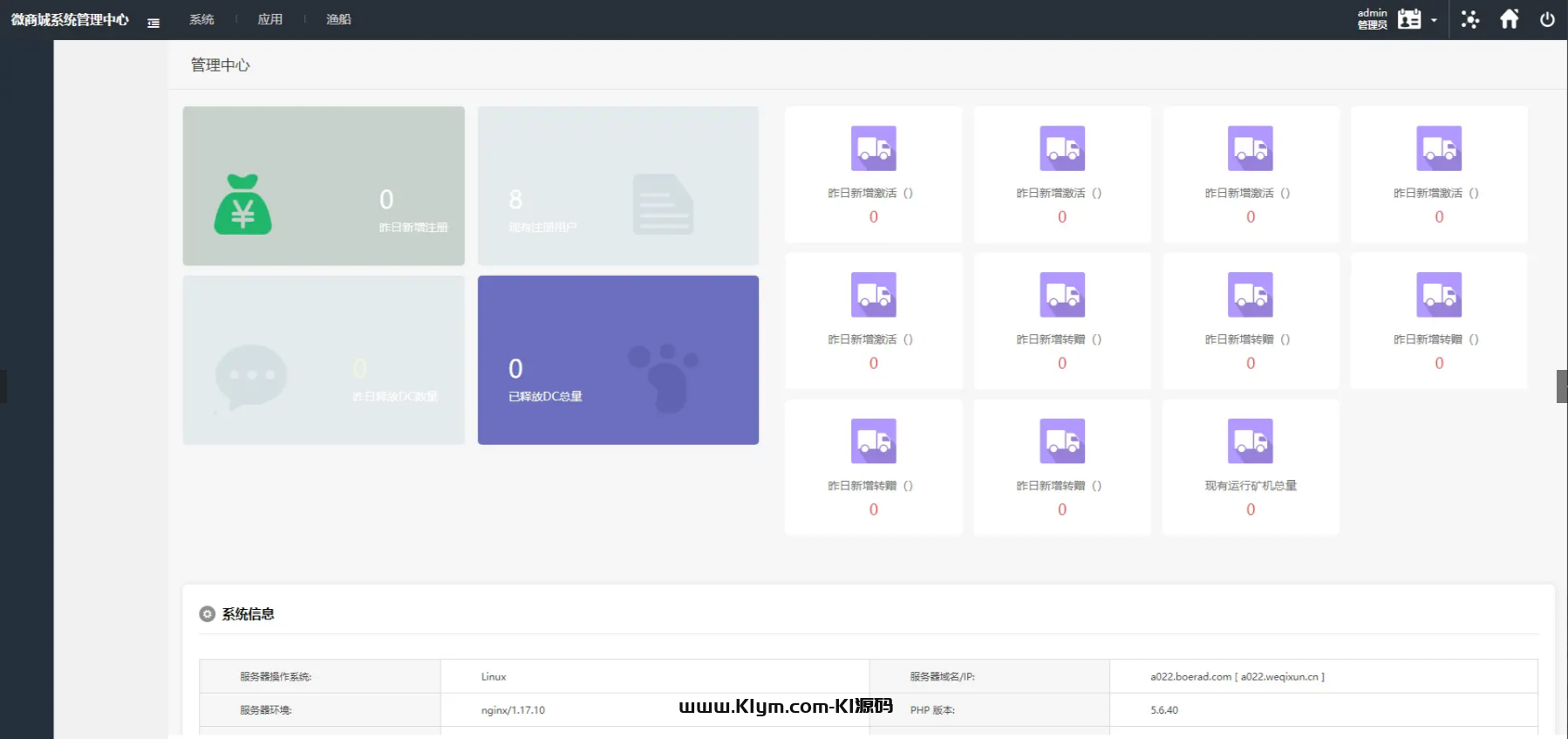Expand the dropdown arrow beside admin profile

tap(1434, 20)
